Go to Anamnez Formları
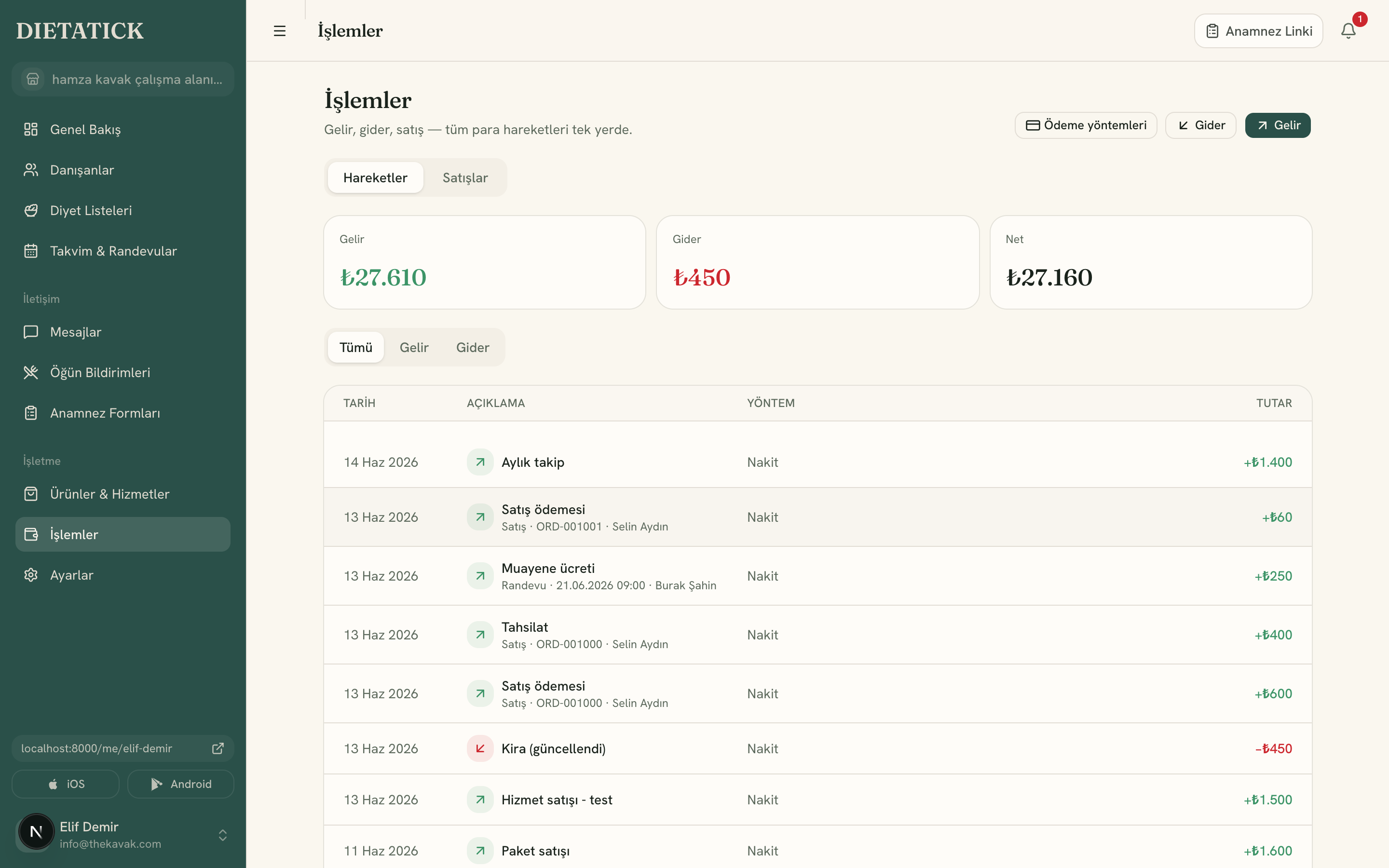Screen dimensions: 1389x868 pos(123,413)
